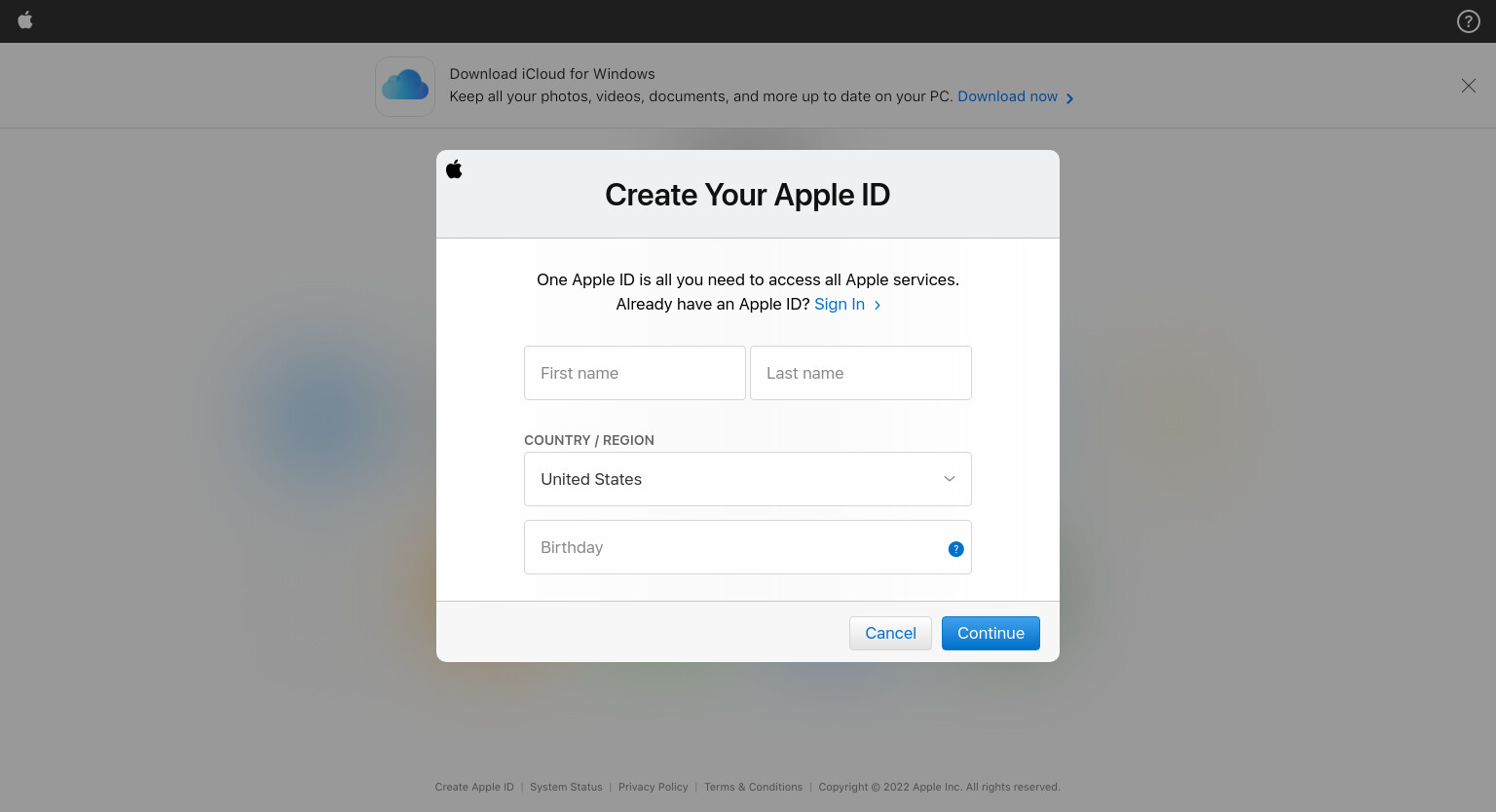Viewport: 1496px width, 812px height.
Task: Expand the Country / Region dropdown
Action: pyautogui.click(x=748, y=479)
